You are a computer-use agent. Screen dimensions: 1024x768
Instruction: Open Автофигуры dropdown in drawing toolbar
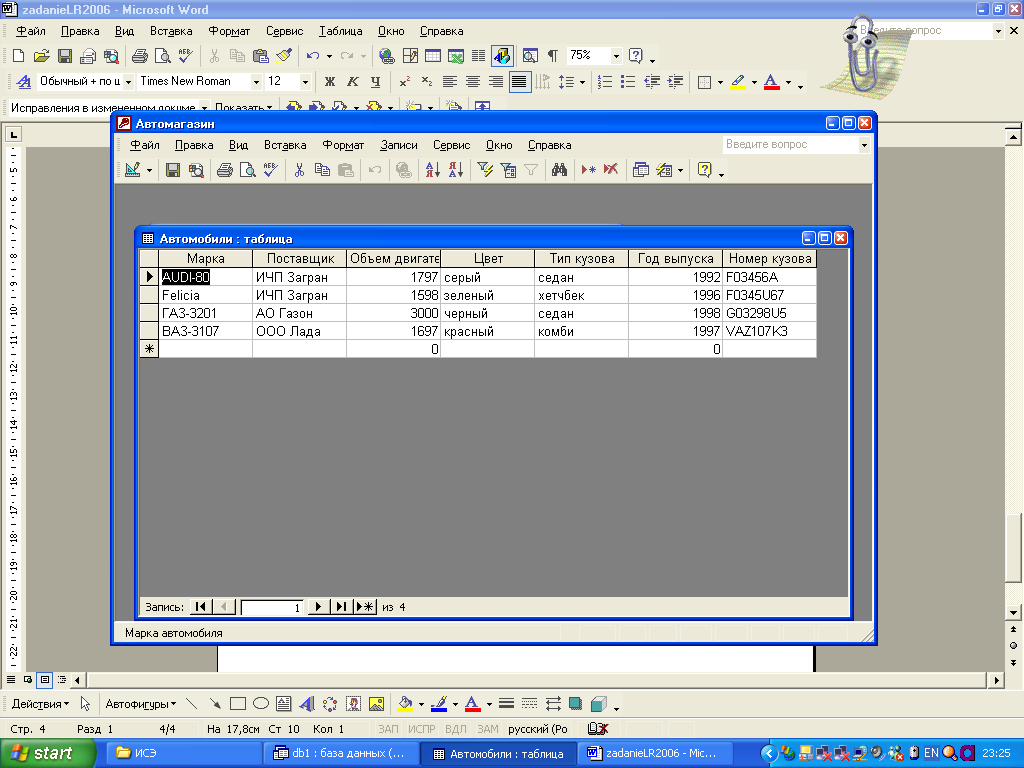pyautogui.click(x=141, y=704)
